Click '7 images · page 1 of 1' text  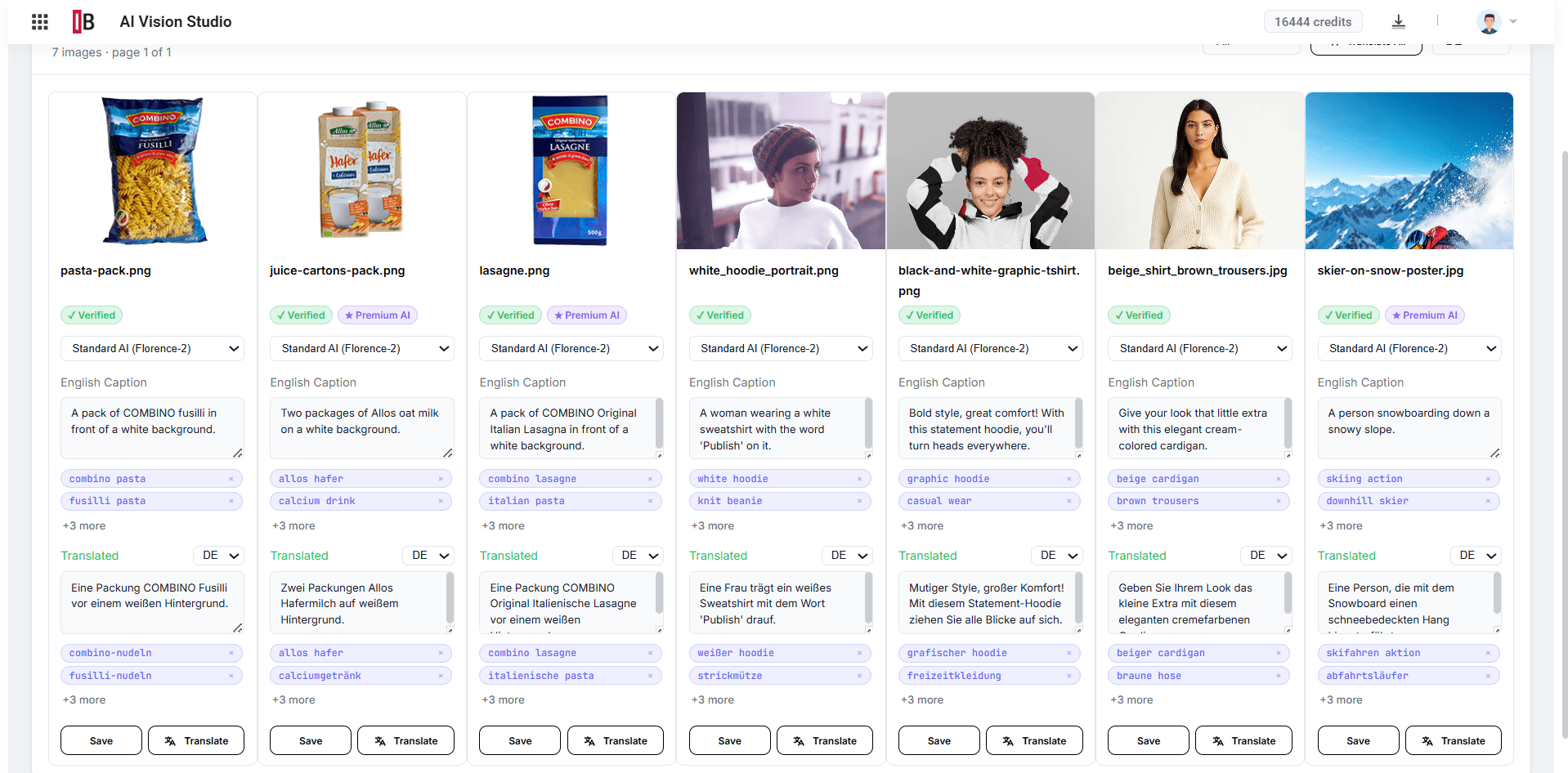(112, 52)
